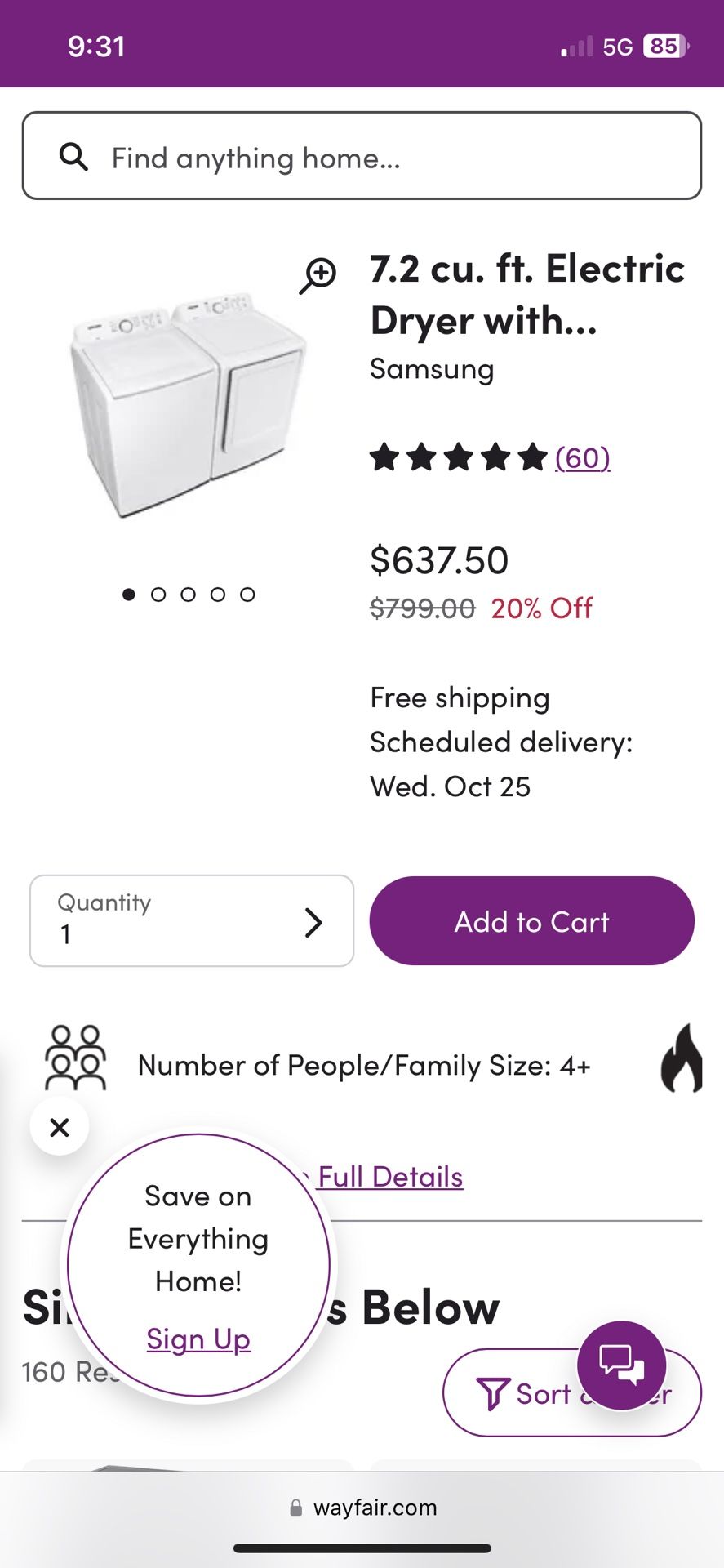Close the sign-up promo popup

click(60, 1127)
